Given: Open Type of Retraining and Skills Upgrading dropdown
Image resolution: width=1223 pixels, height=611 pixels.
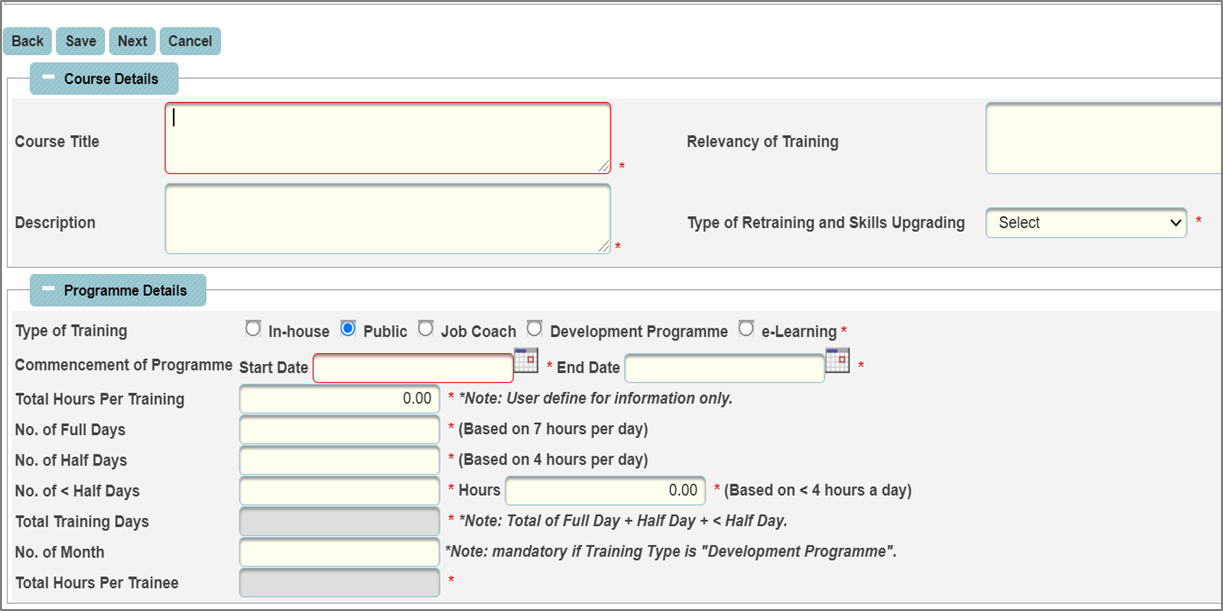Looking at the screenshot, I should coord(1087,223).
